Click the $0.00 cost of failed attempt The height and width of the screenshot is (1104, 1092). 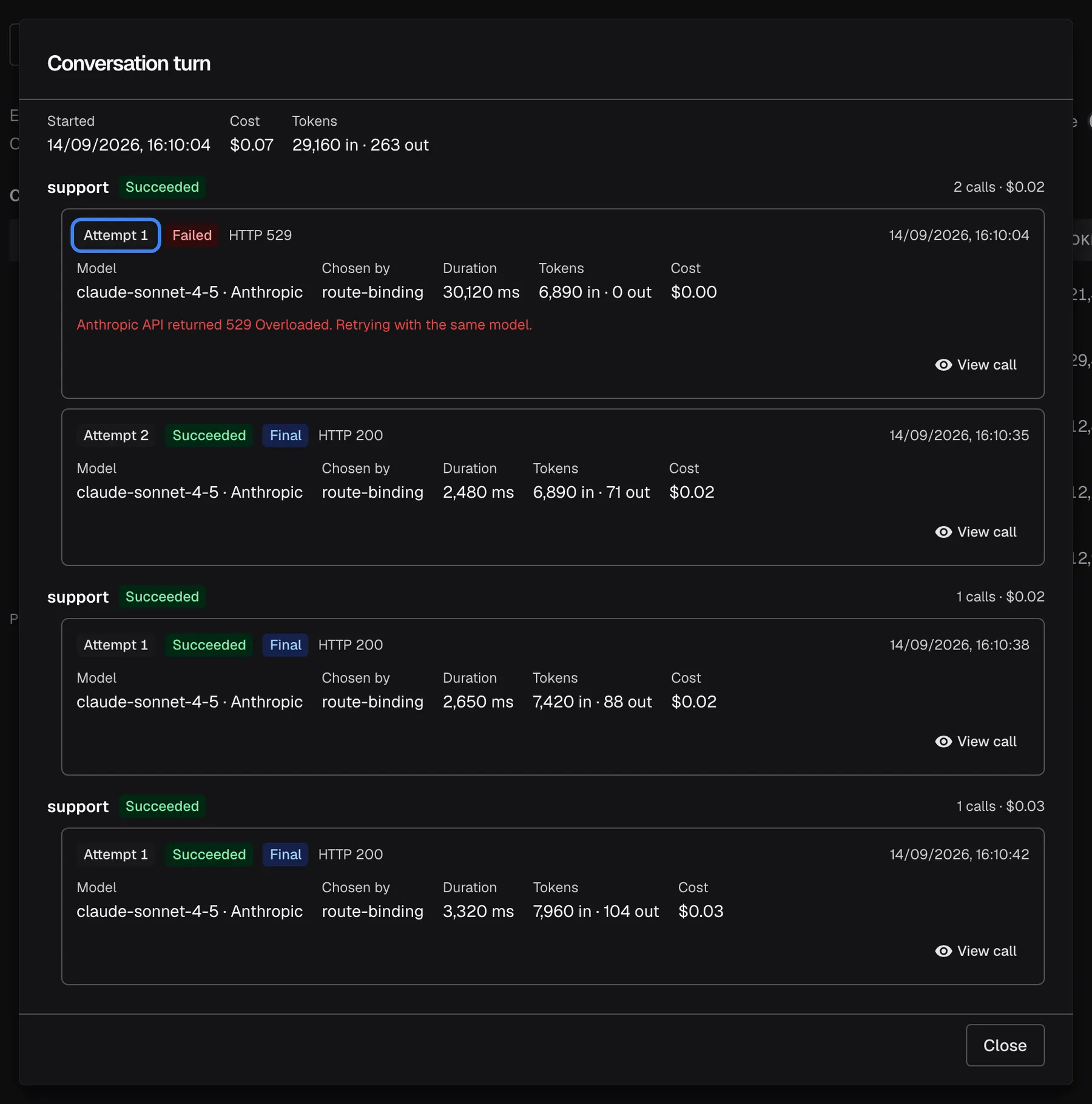click(693, 292)
